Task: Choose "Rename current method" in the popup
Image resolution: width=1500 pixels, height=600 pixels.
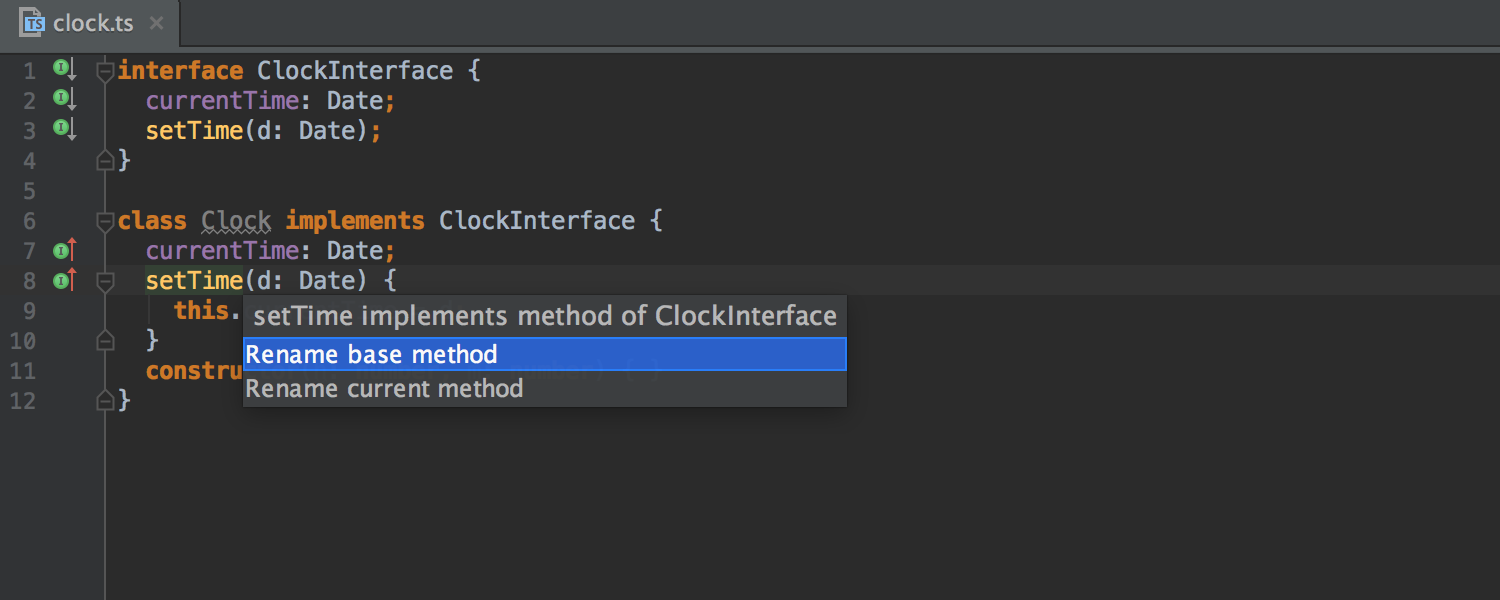Action: point(386,389)
